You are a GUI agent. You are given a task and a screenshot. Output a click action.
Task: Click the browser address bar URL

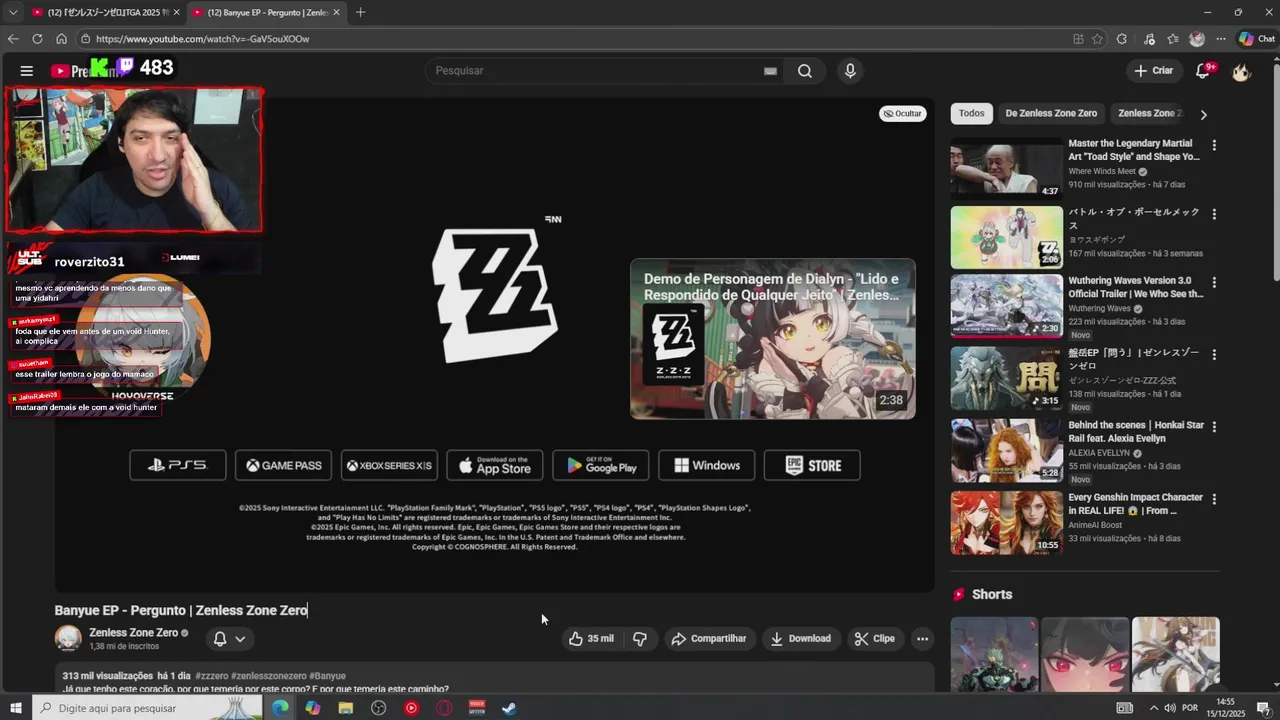(202, 39)
